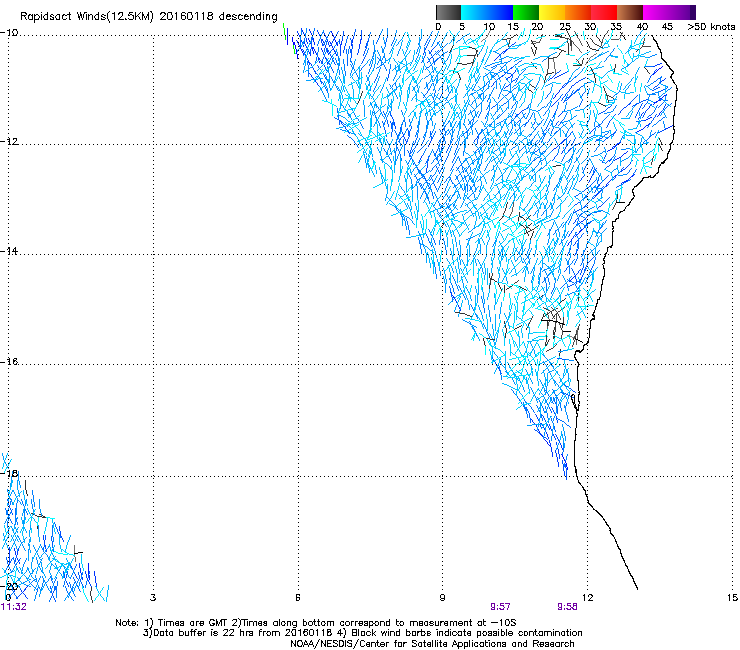The width and height of the screenshot is (740, 650).
Task: Select the brown 35-40 knots color bar segment
Action: tap(630, 12)
